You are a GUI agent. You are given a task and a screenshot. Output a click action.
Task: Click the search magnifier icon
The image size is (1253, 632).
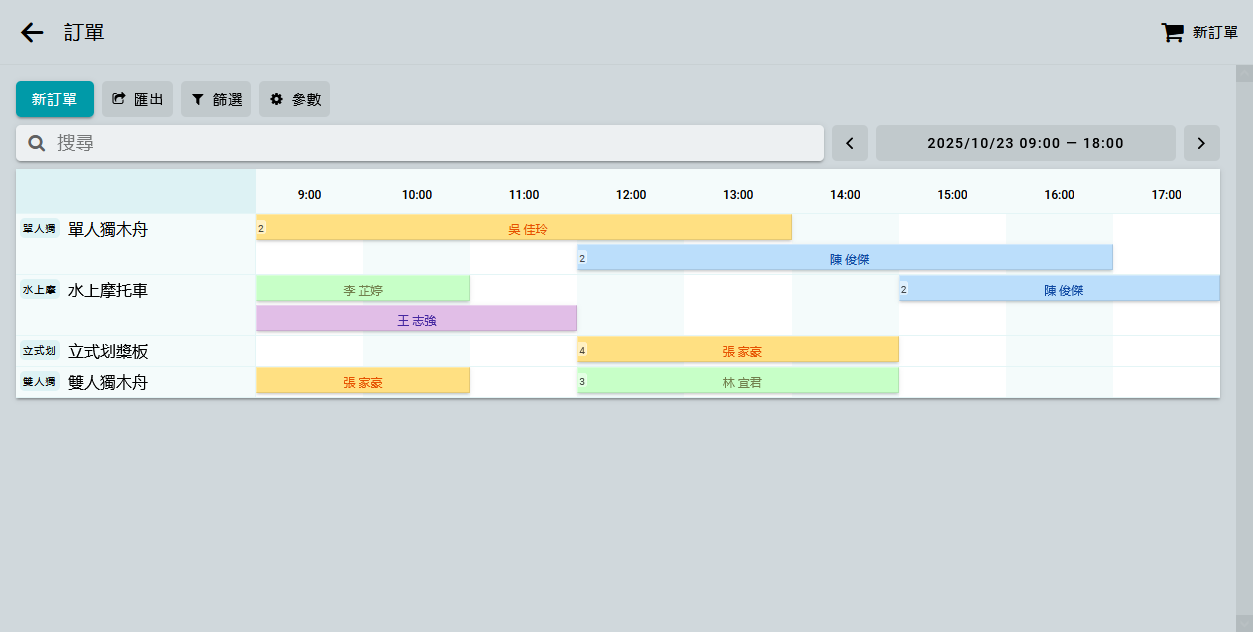(37, 143)
